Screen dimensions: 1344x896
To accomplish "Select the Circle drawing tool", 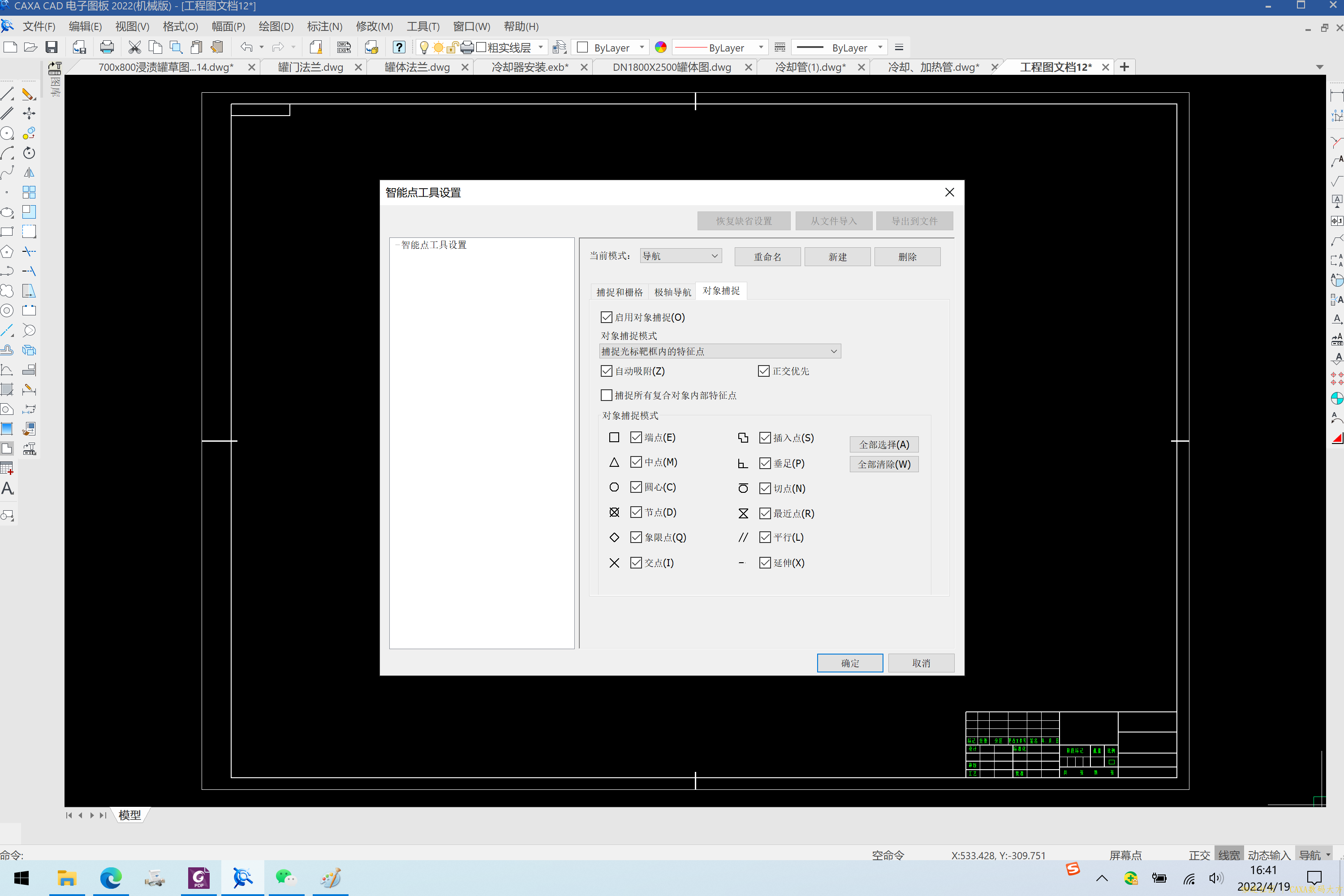I will point(8,134).
